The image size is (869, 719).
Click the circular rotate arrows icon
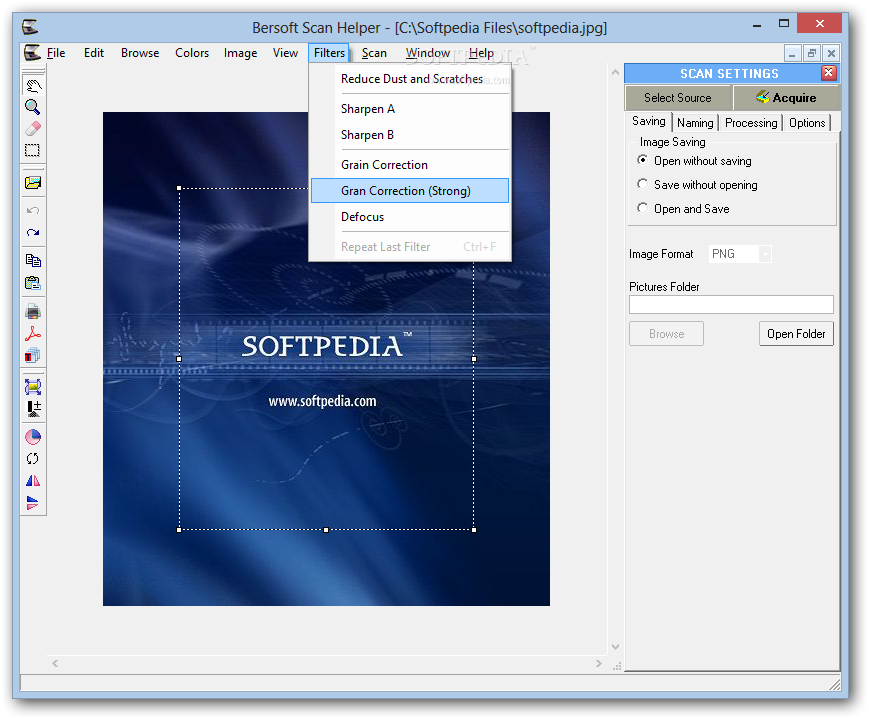click(33, 458)
